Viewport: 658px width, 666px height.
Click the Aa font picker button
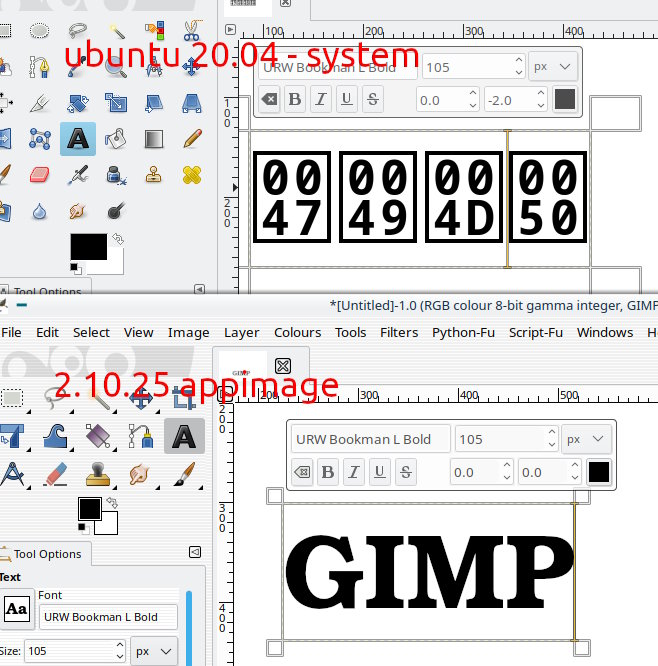[x=17, y=609]
